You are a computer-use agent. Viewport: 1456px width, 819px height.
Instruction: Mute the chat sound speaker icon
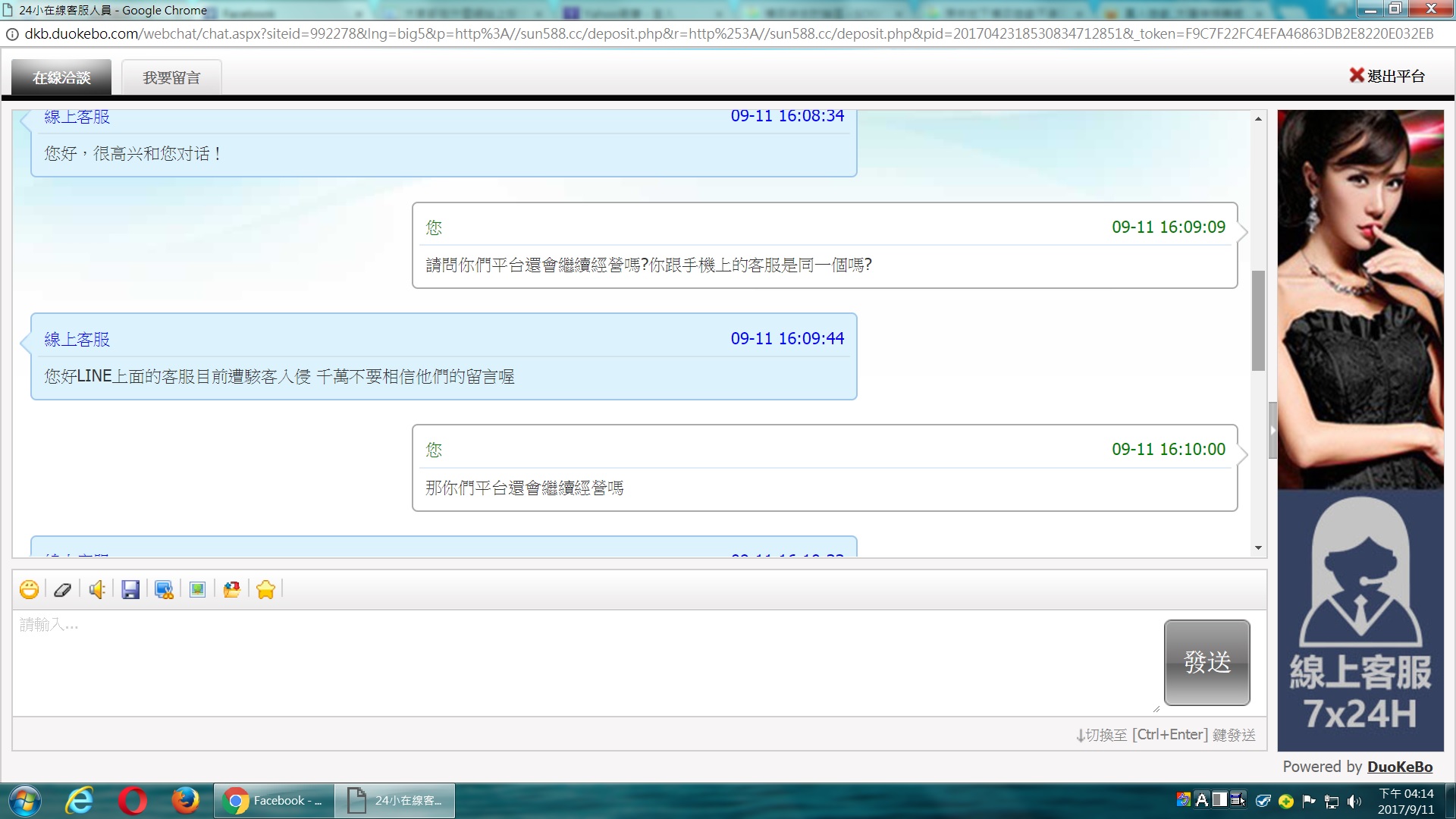coord(97,589)
